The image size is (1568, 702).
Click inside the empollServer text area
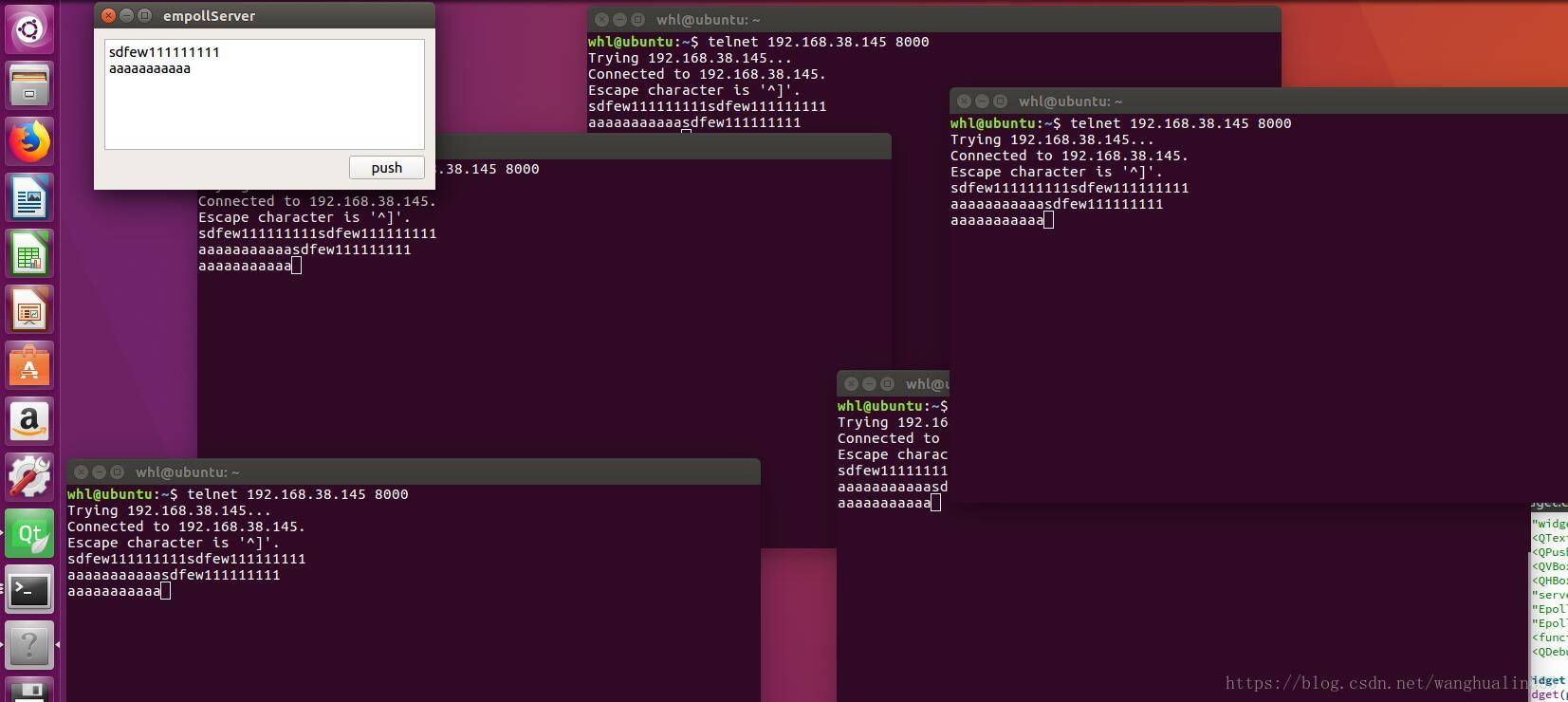coord(264,94)
